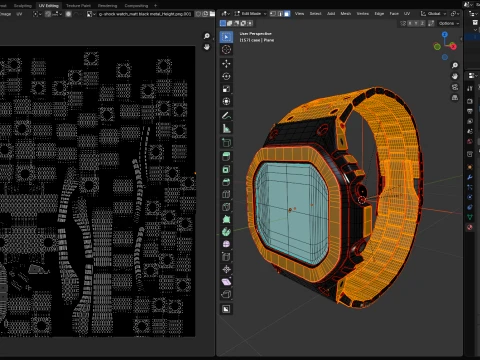Open the Output properties tab
This screenshot has width=480, height=360.
pyautogui.click(x=470, y=111)
